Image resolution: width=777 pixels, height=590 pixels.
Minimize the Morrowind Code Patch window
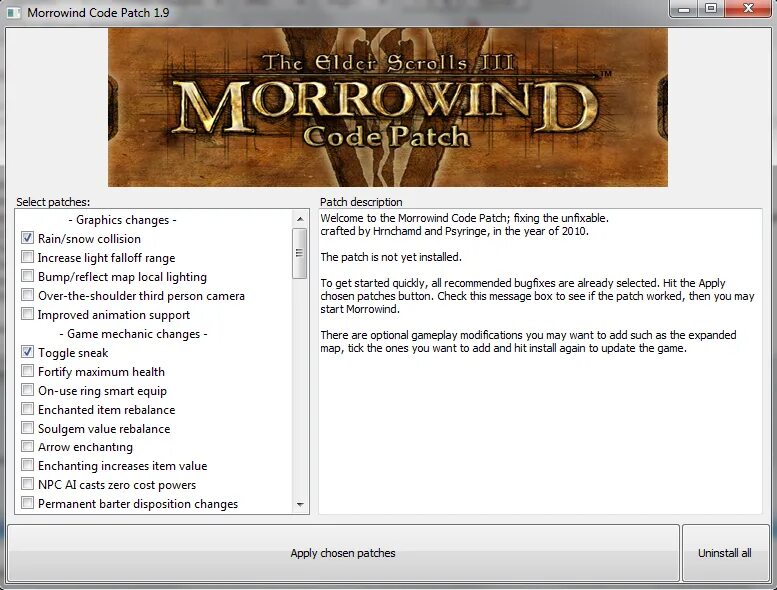tap(684, 9)
